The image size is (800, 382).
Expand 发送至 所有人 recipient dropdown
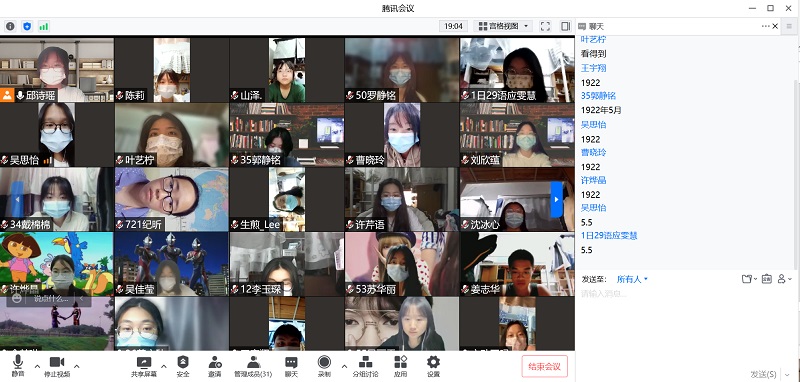coord(632,279)
